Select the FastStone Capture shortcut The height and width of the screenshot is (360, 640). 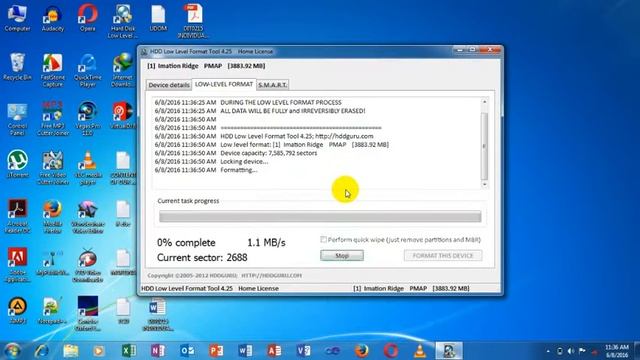(53, 70)
